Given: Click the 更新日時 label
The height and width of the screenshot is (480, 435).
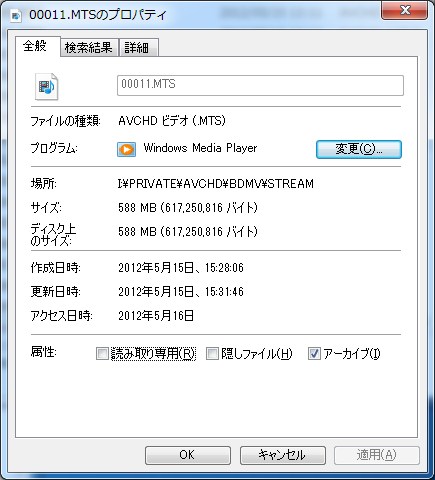Looking at the screenshot, I should 56,292.
